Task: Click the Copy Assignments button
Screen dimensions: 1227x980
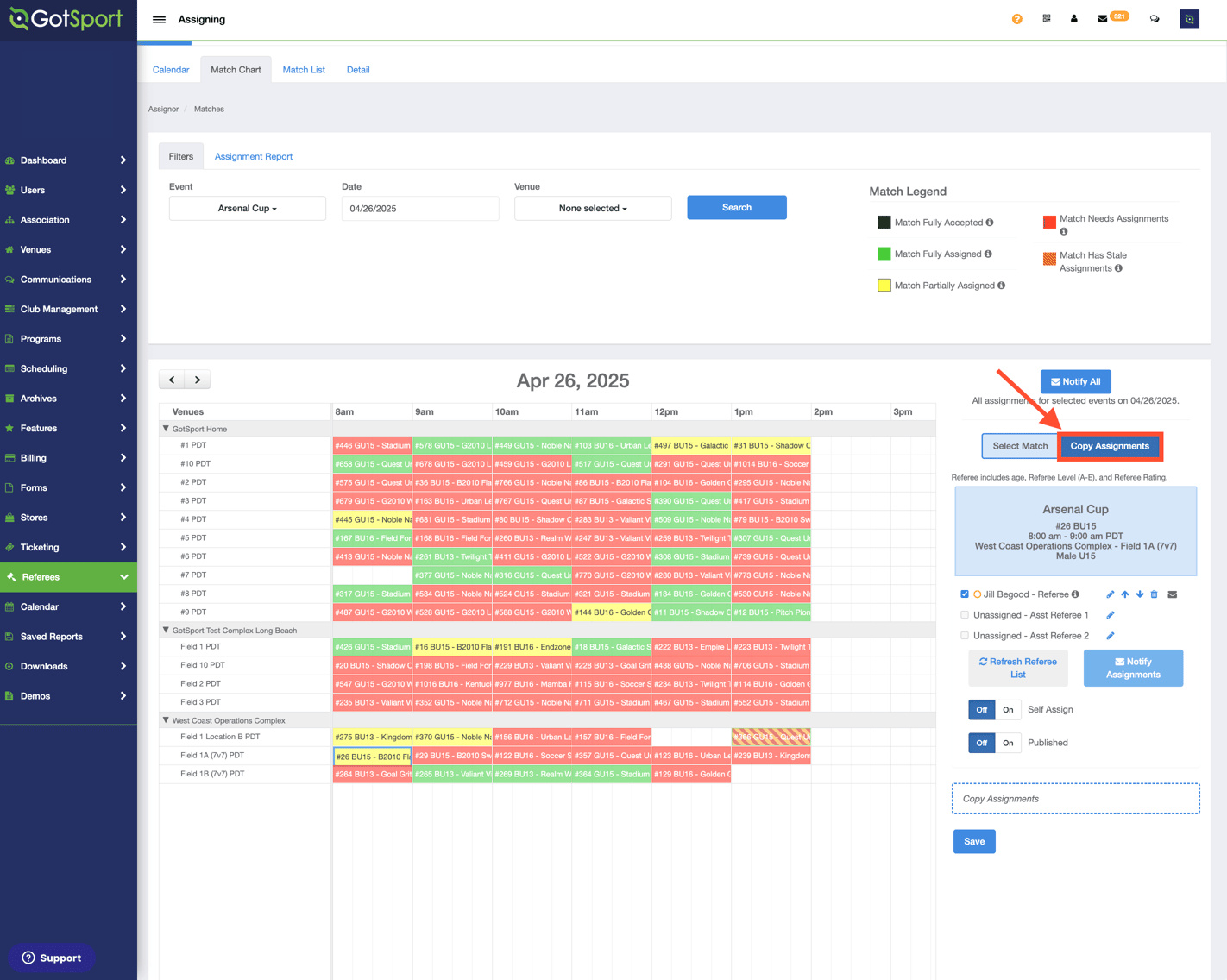Action: point(1110,446)
